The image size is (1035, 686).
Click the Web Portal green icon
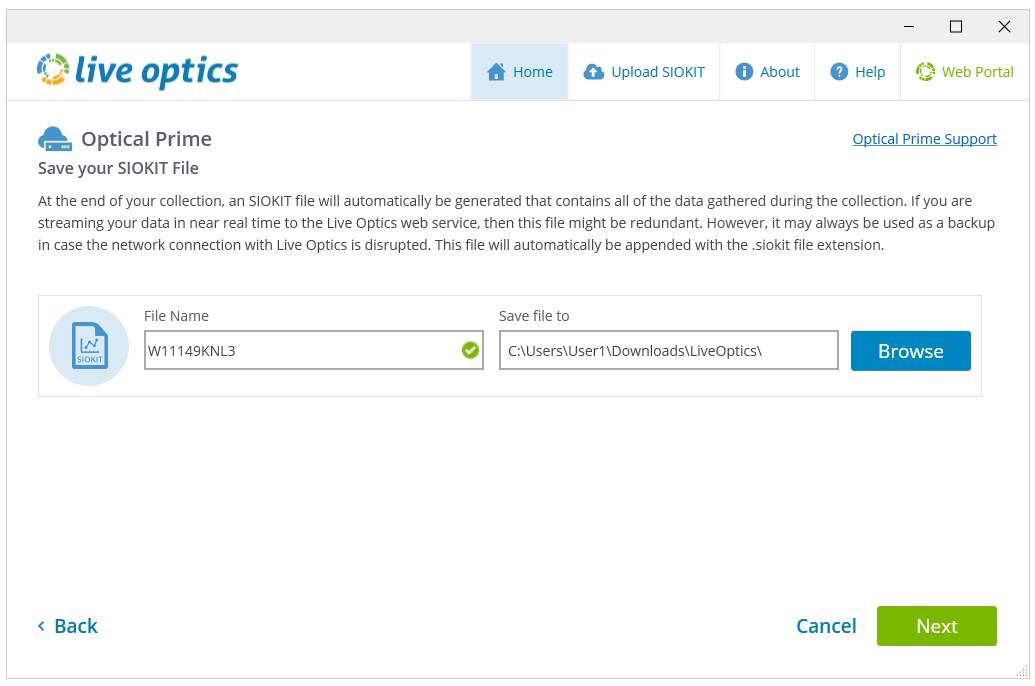point(925,72)
